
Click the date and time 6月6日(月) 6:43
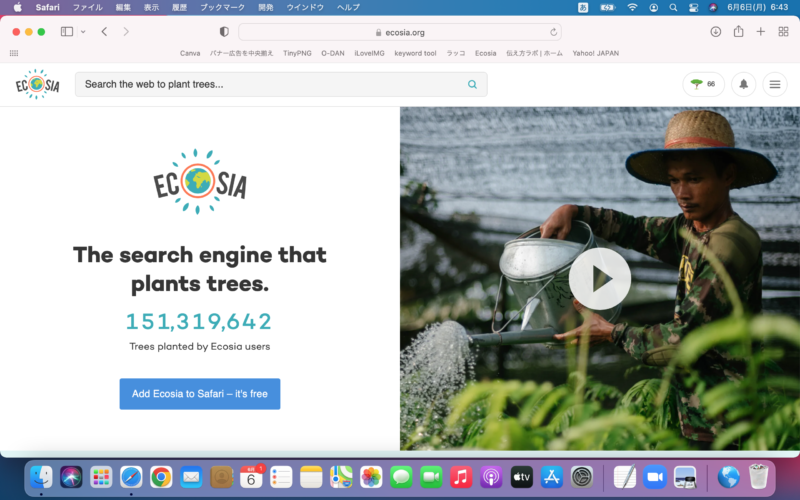click(757, 7)
